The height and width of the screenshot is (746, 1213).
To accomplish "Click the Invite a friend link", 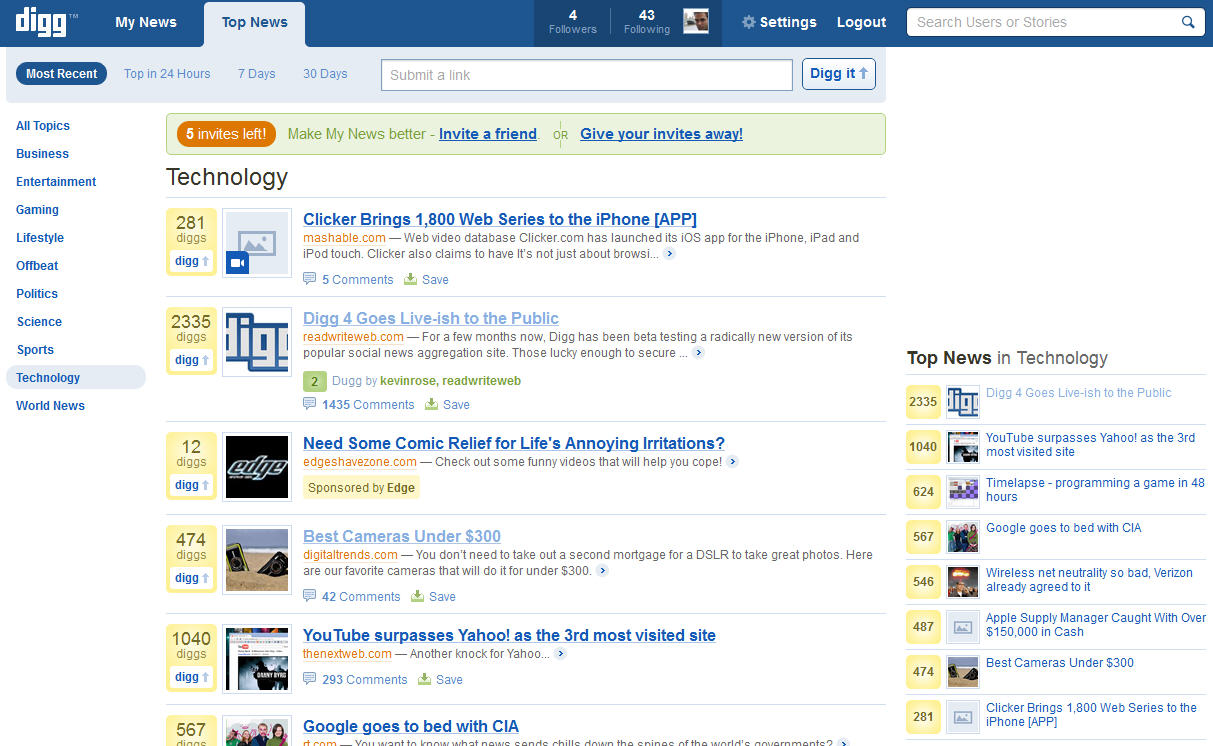I will [x=488, y=134].
